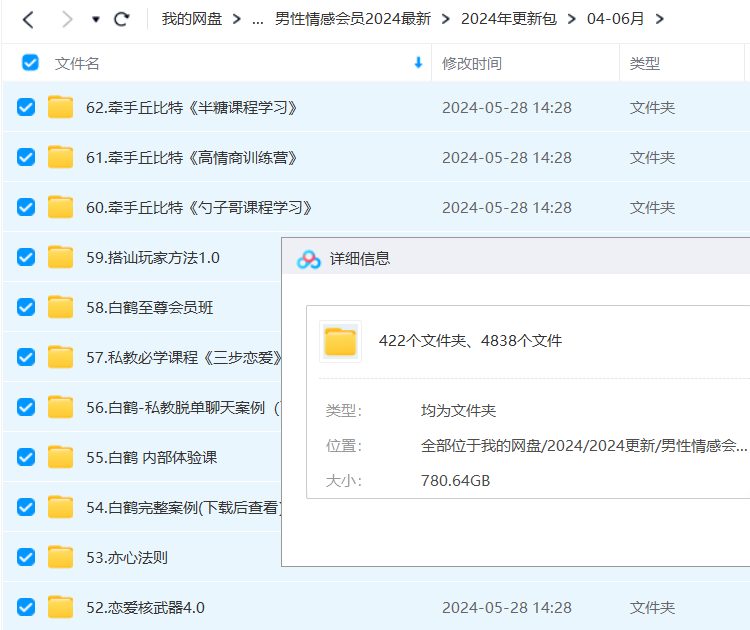Expand the chevron after 2024年更新包
Image resolution: width=750 pixels, height=630 pixels.
(572, 19)
